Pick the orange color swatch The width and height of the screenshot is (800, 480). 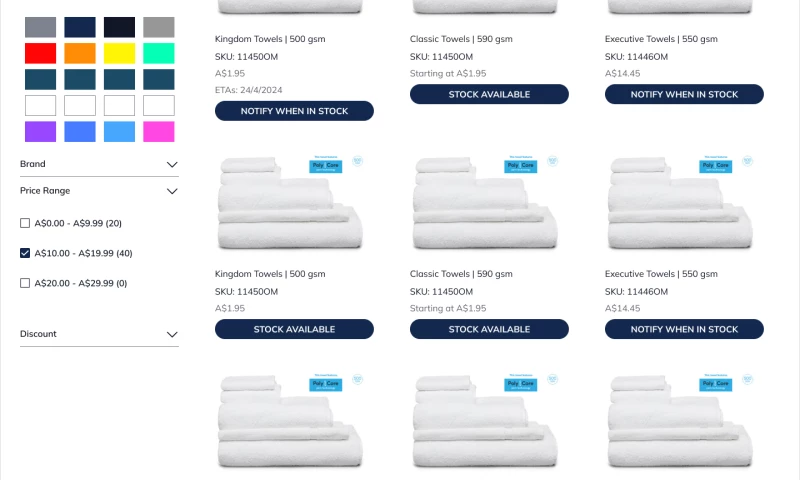(80, 53)
